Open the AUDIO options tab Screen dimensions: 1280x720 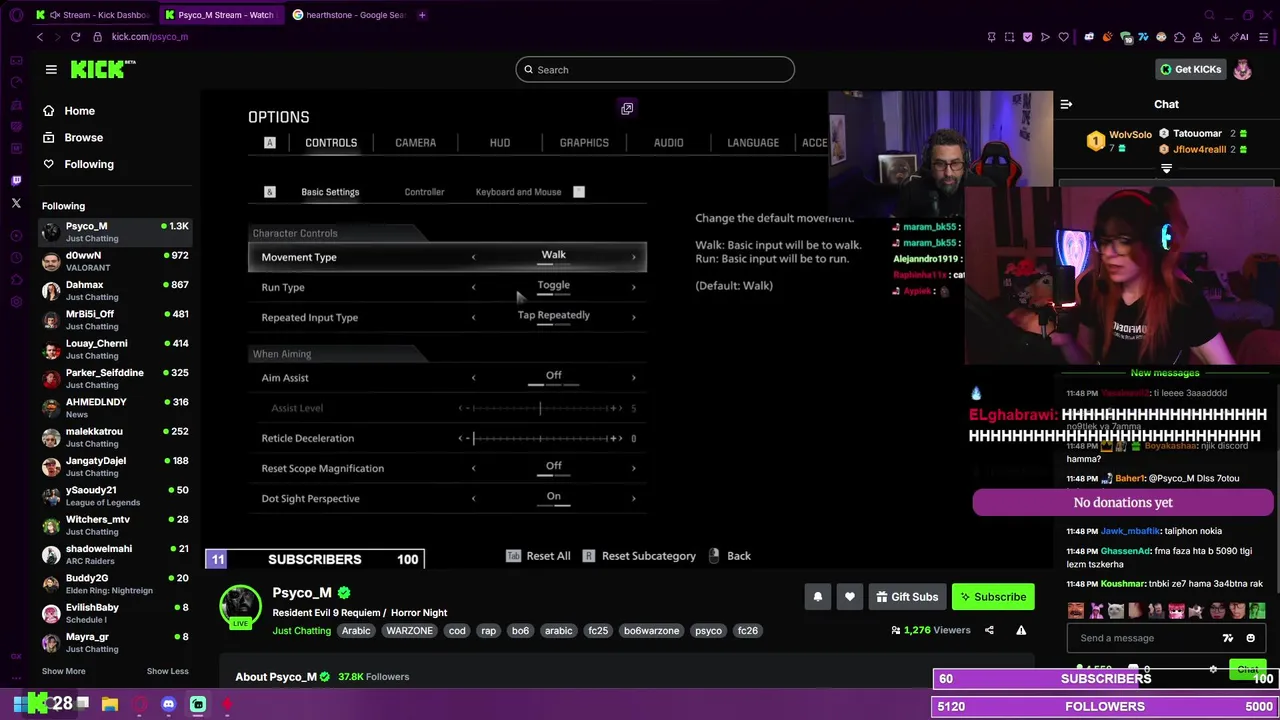(x=668, y=143)
